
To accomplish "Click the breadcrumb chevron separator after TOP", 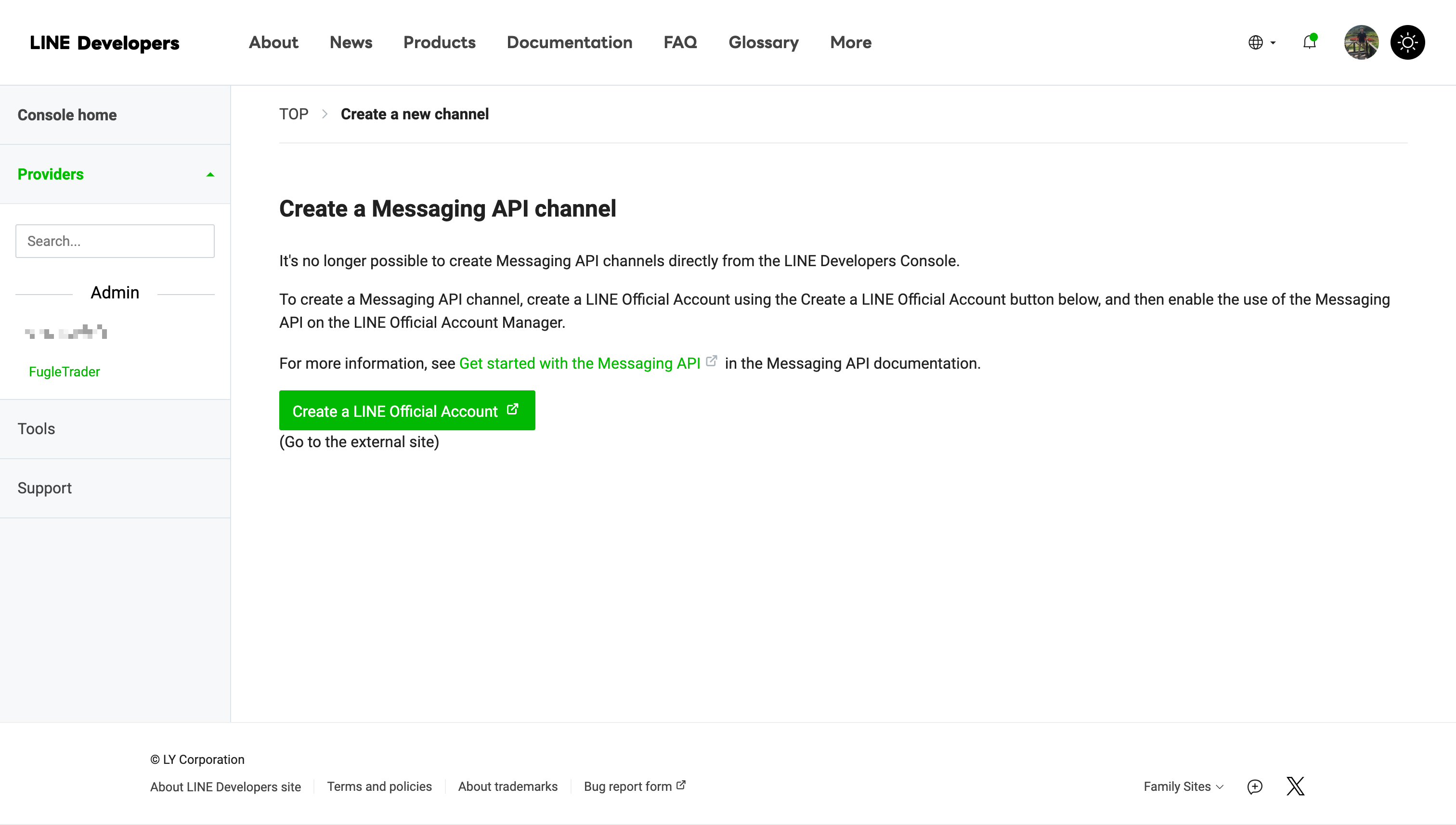I will [325, 114].
